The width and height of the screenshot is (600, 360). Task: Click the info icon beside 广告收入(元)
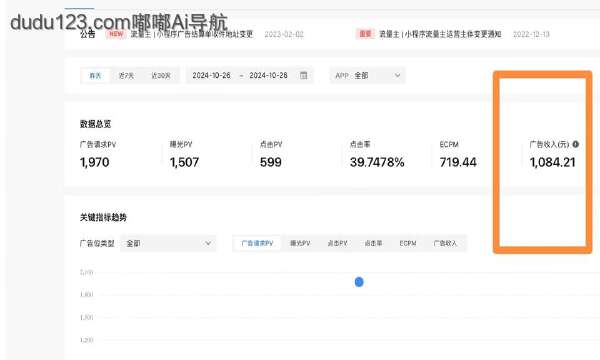click(576, 144)
